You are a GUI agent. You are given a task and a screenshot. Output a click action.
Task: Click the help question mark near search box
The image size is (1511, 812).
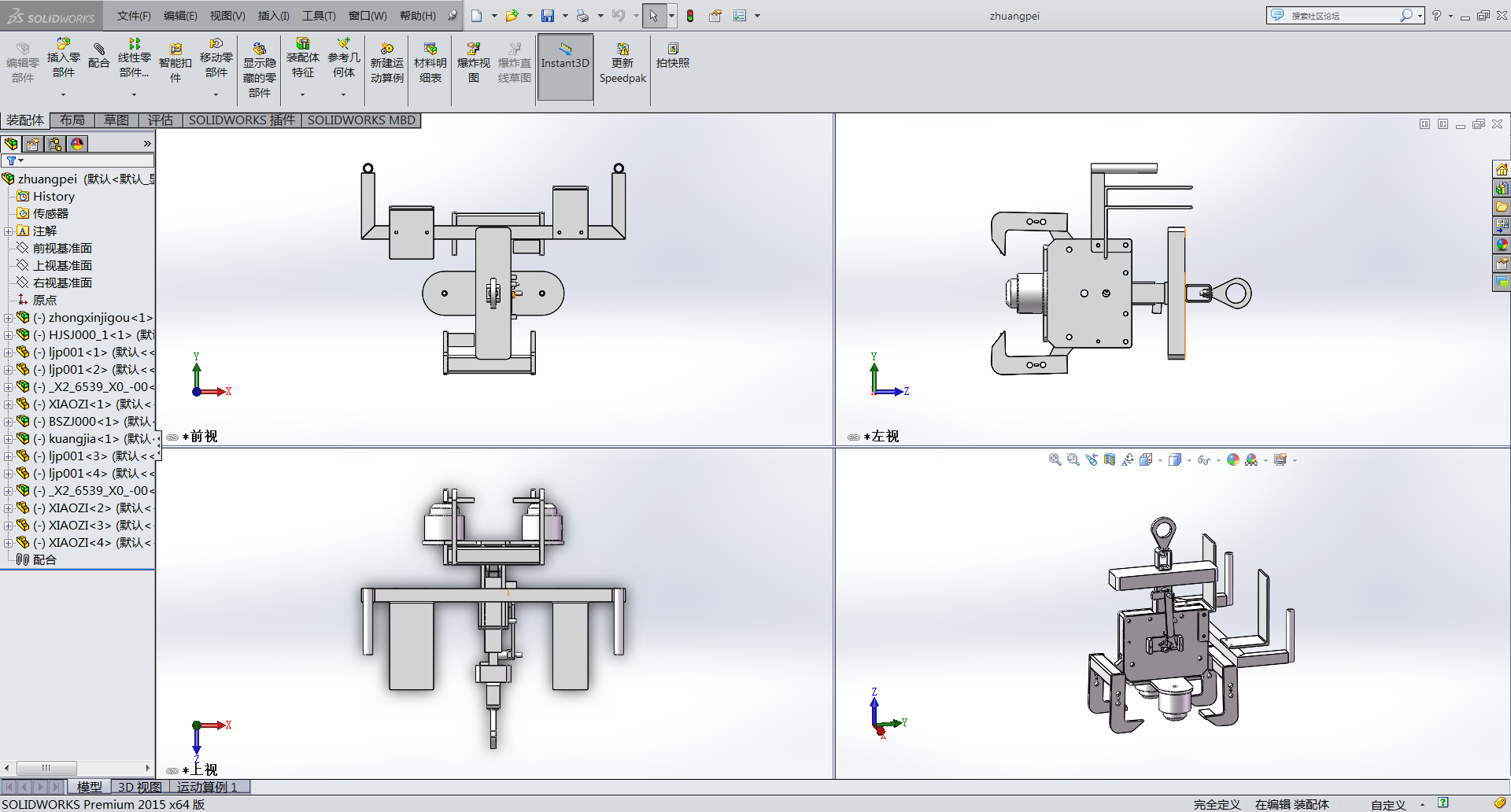click(1437, 16)
